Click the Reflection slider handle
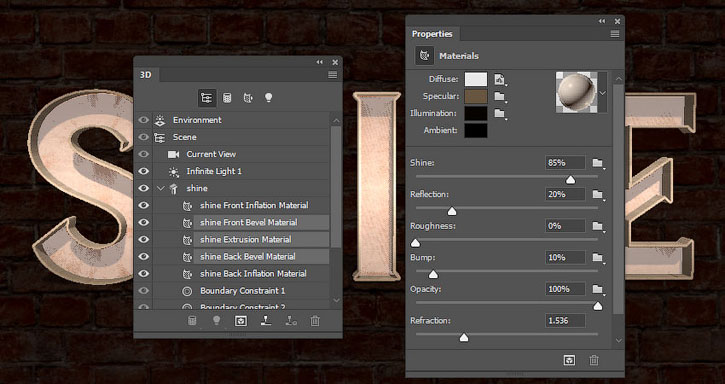This screenshot has height=384, width=725. (x=452, y=211)
